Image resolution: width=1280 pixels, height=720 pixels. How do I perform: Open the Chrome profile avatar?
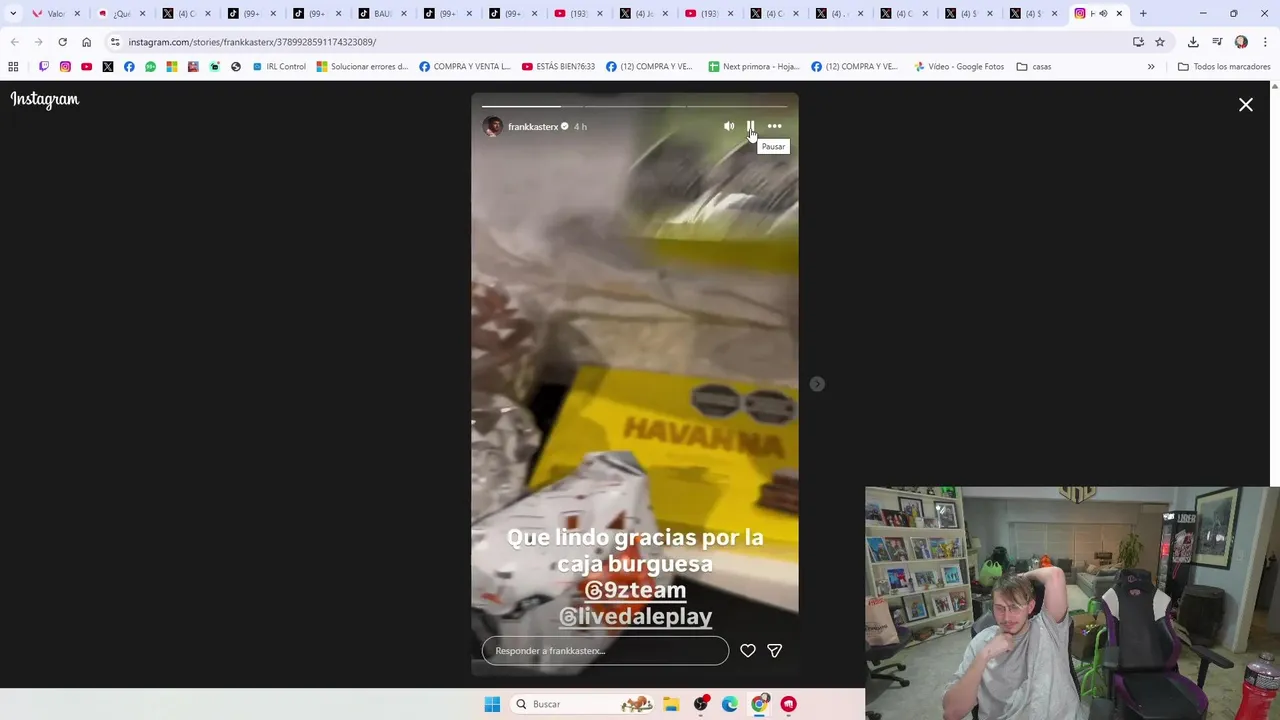click(x=1241, y=42)
